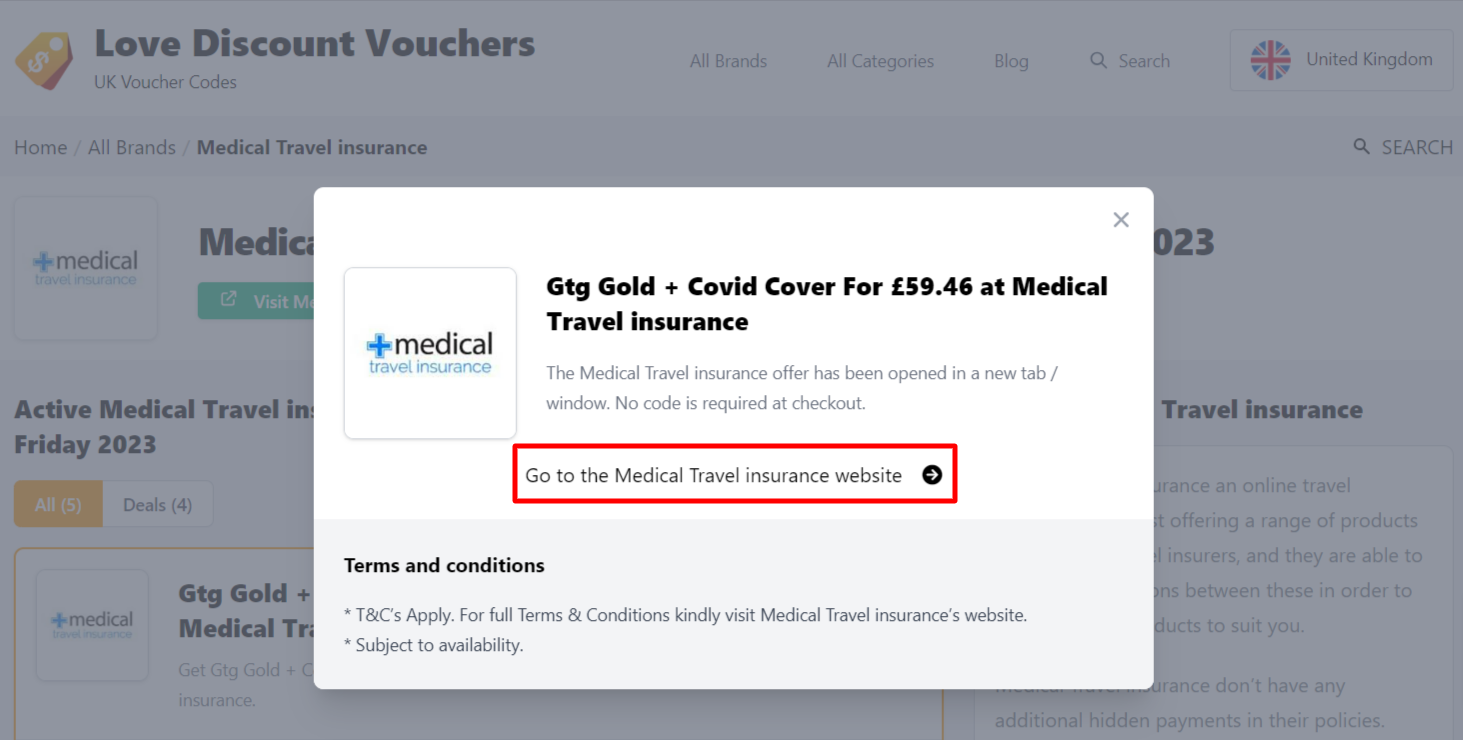1463x740 pixels.
Task: Open the All Categories menu item
Action: pyautogui.click(x=880, y=61)
